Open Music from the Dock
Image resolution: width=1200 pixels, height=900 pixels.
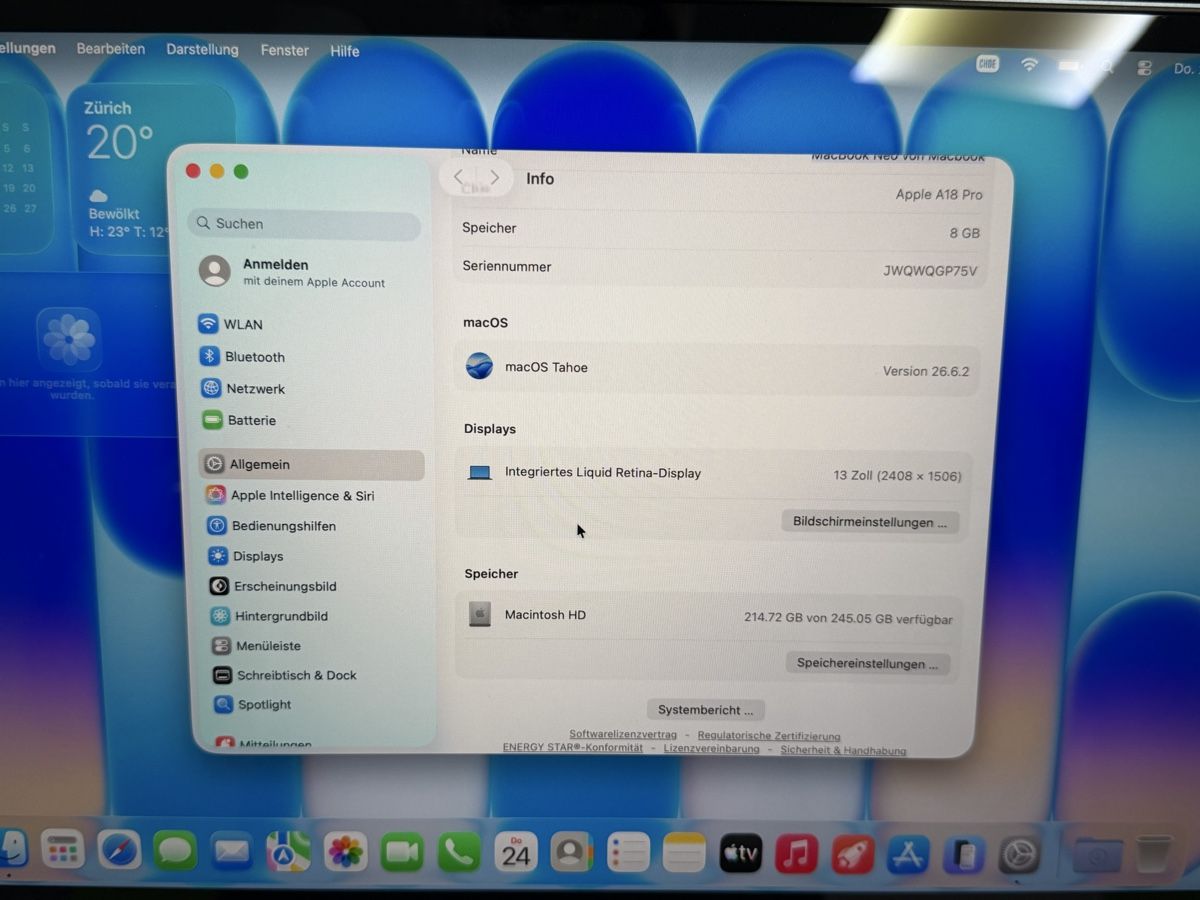[797, 854]
